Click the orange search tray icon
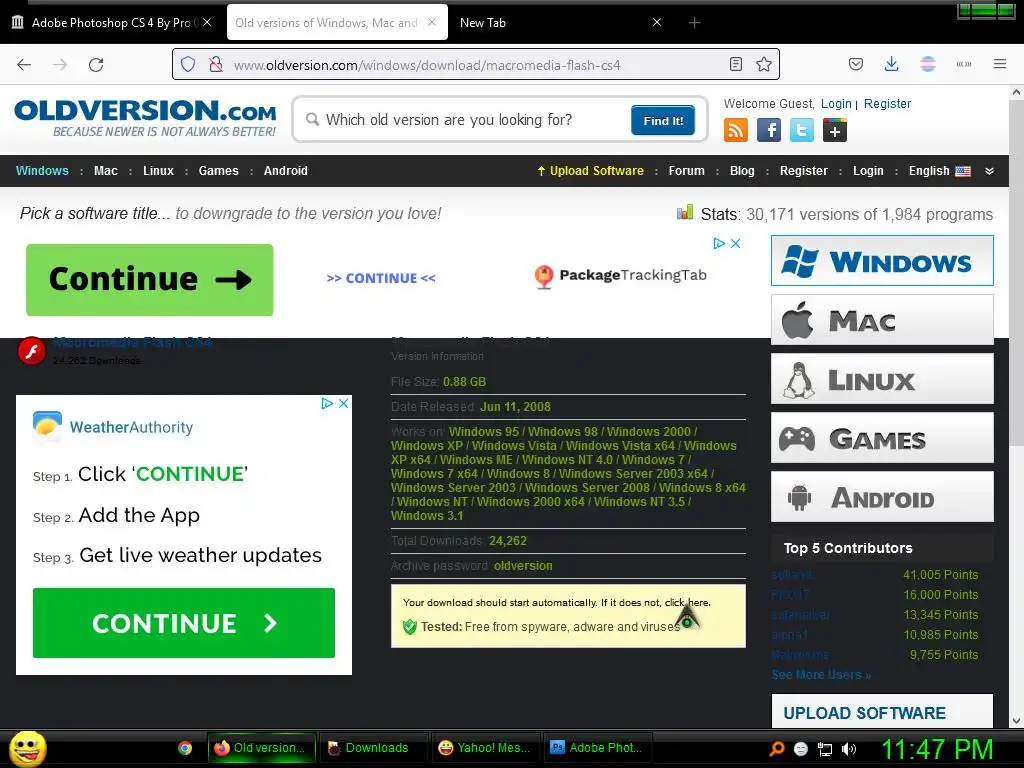 [x=776, y=749]
